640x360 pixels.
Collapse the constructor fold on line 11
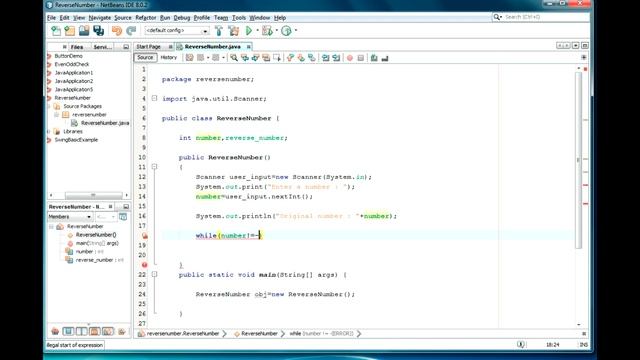point(154,167)
